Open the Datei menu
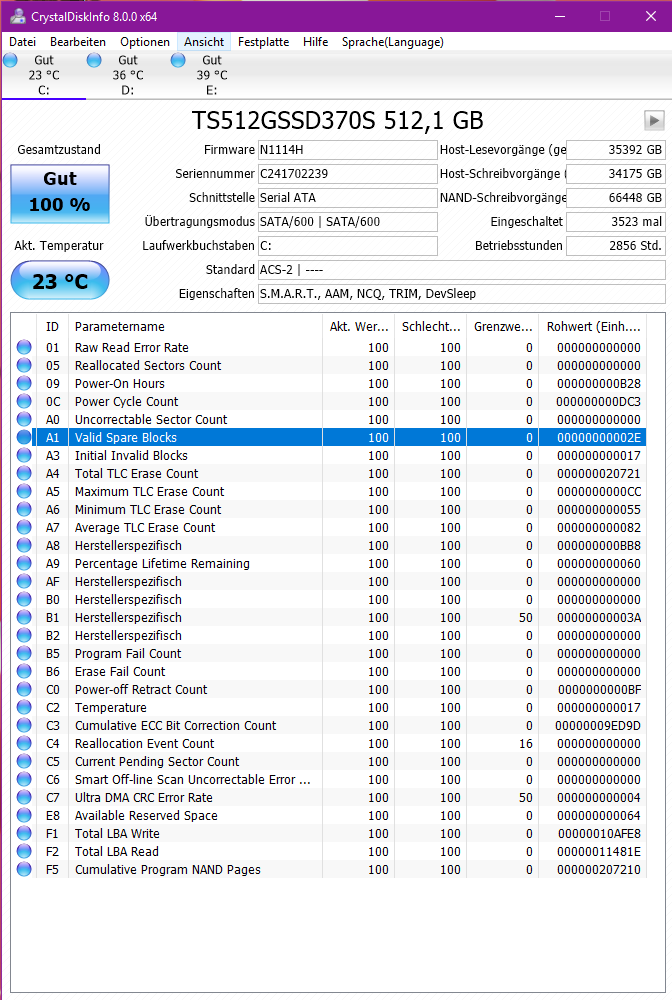Viewport: 672px width, 1000px height. pyautogui.click(x=22, y=42)
